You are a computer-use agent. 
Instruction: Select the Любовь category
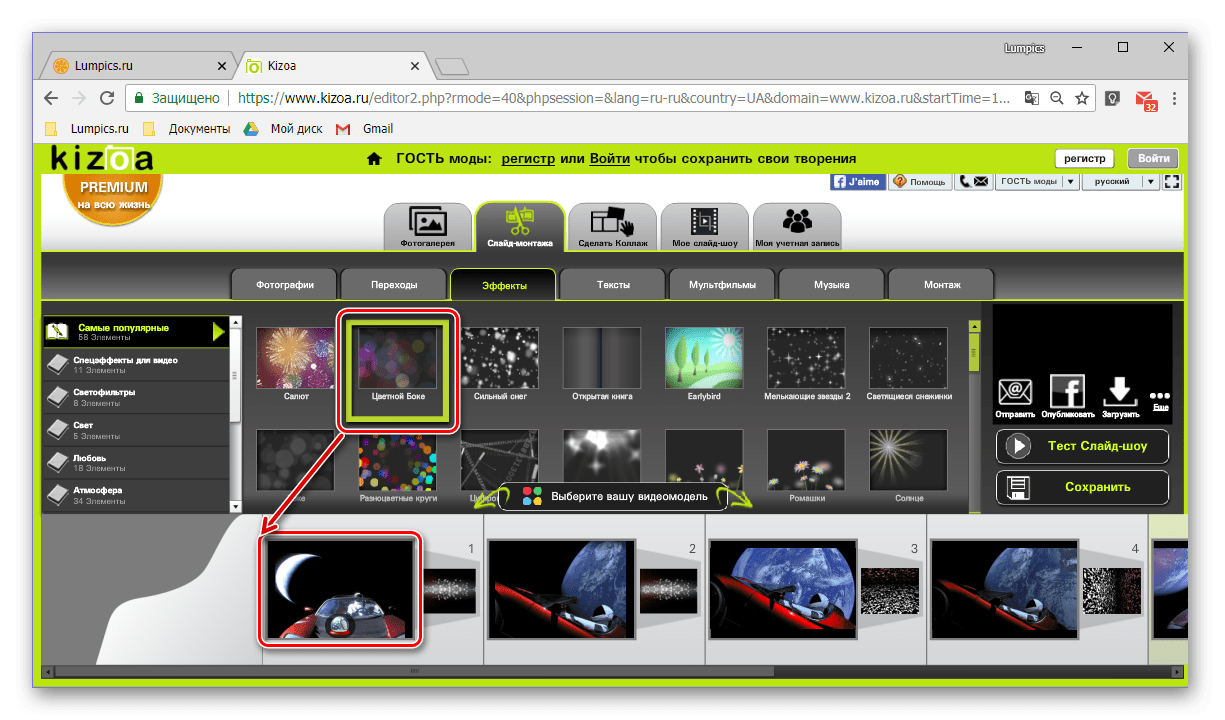click(x=136, y=463)
